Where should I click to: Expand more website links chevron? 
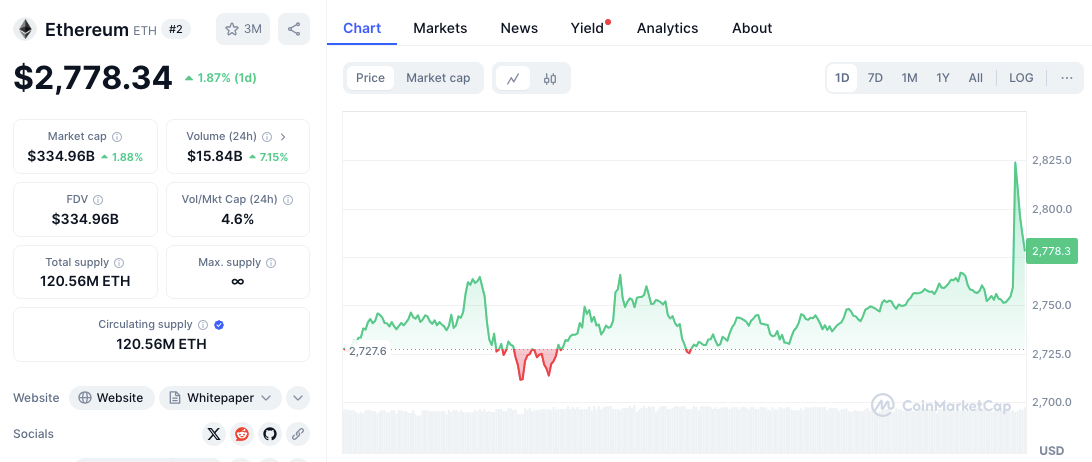(298, 398)
